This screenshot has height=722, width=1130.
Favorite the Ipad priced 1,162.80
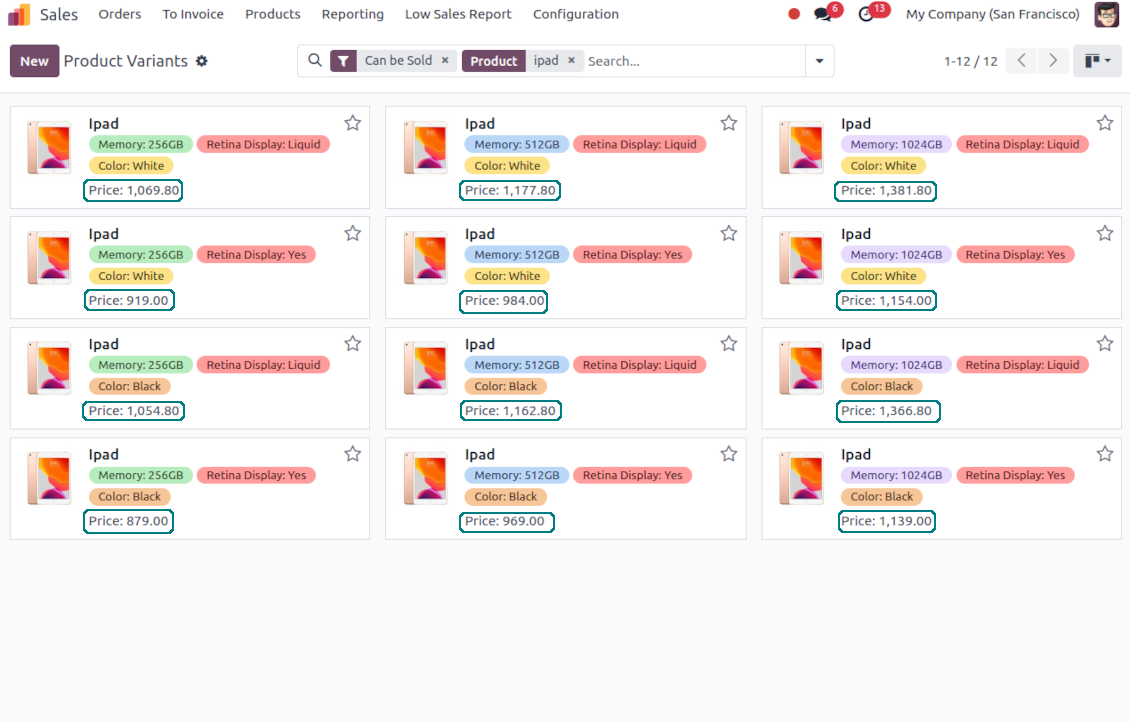(x=729, y=344)
